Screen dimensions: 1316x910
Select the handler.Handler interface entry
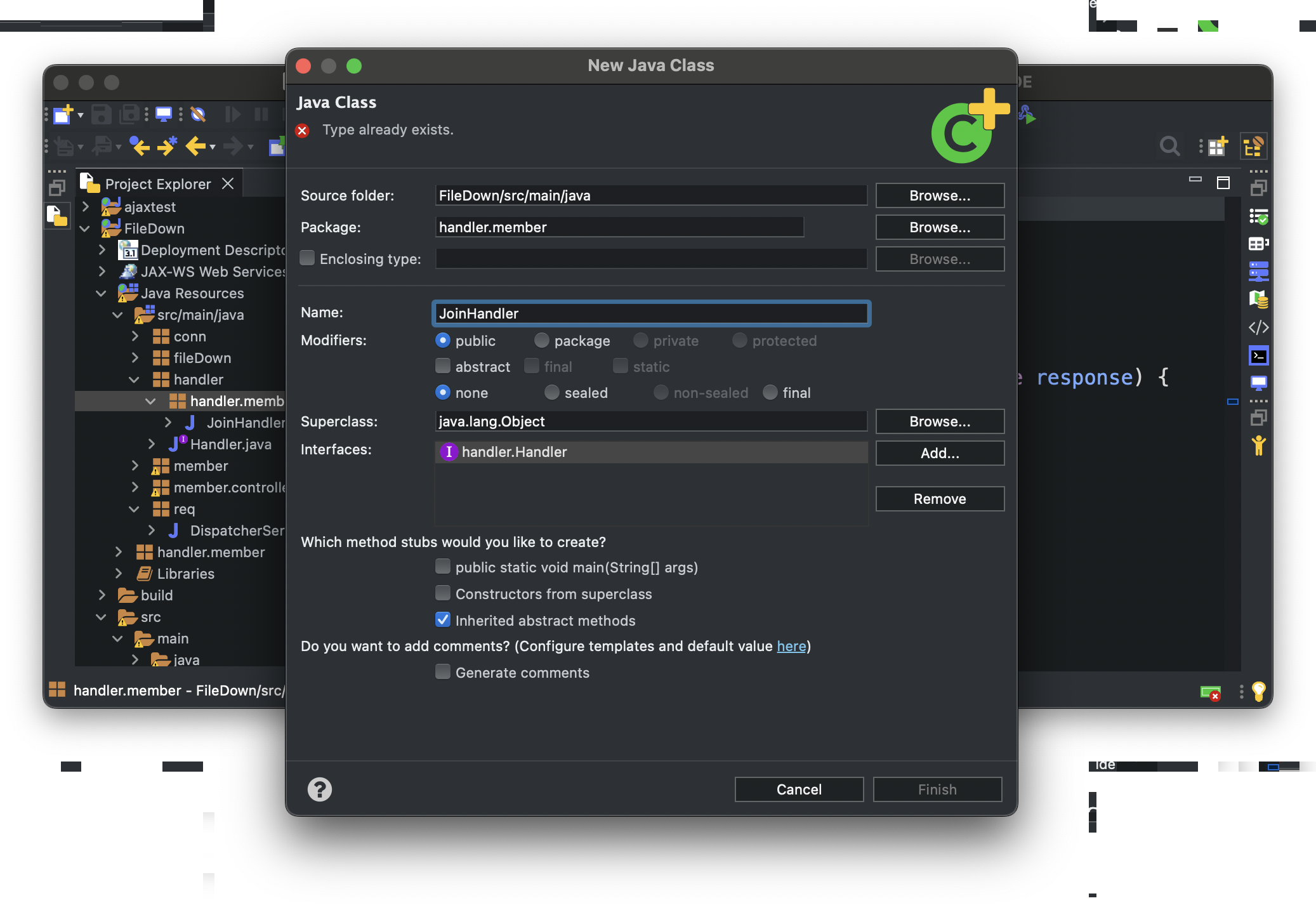point(514,452)
